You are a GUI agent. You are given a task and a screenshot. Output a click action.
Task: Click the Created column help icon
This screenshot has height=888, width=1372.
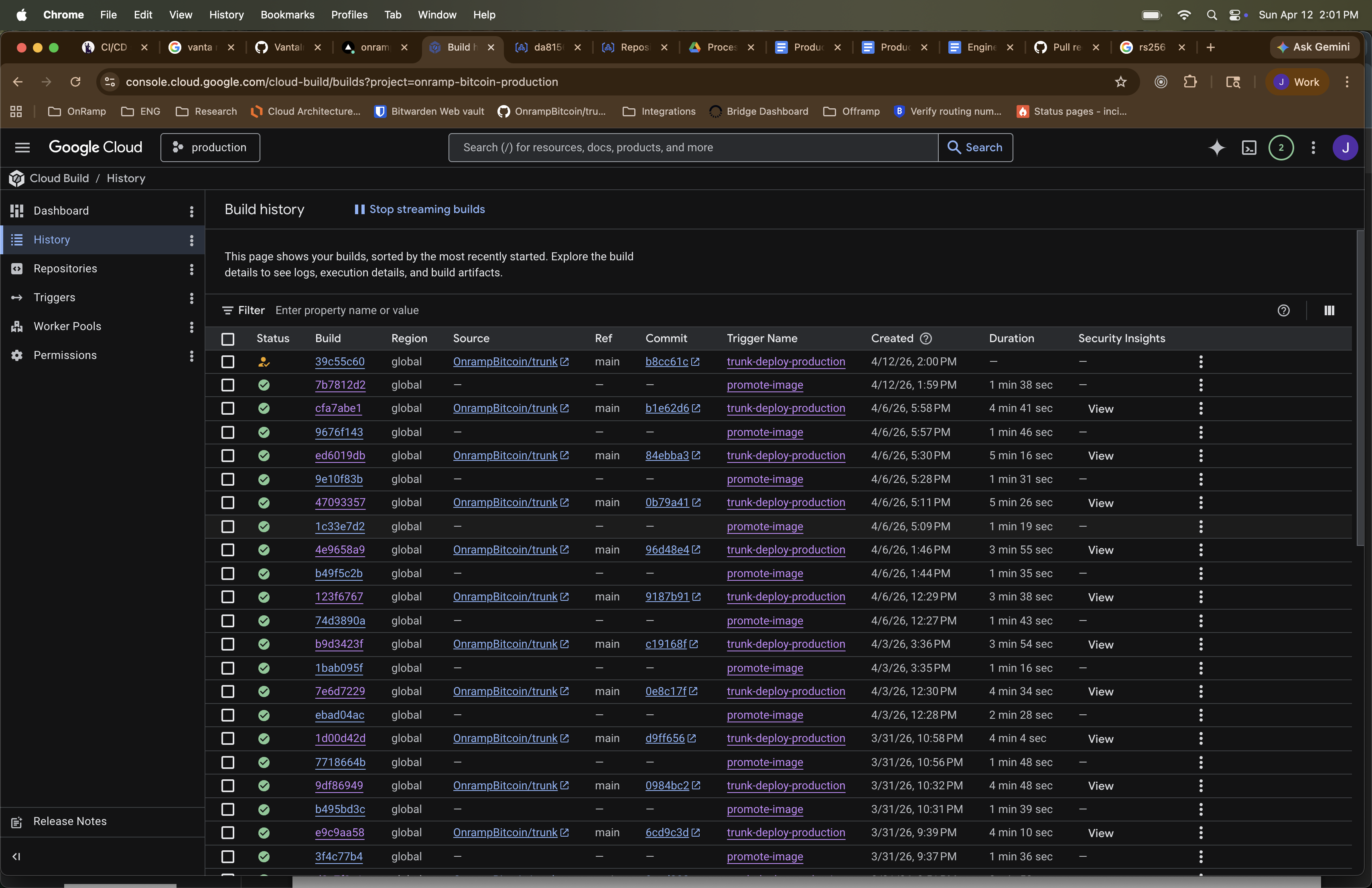click(926, 338)
